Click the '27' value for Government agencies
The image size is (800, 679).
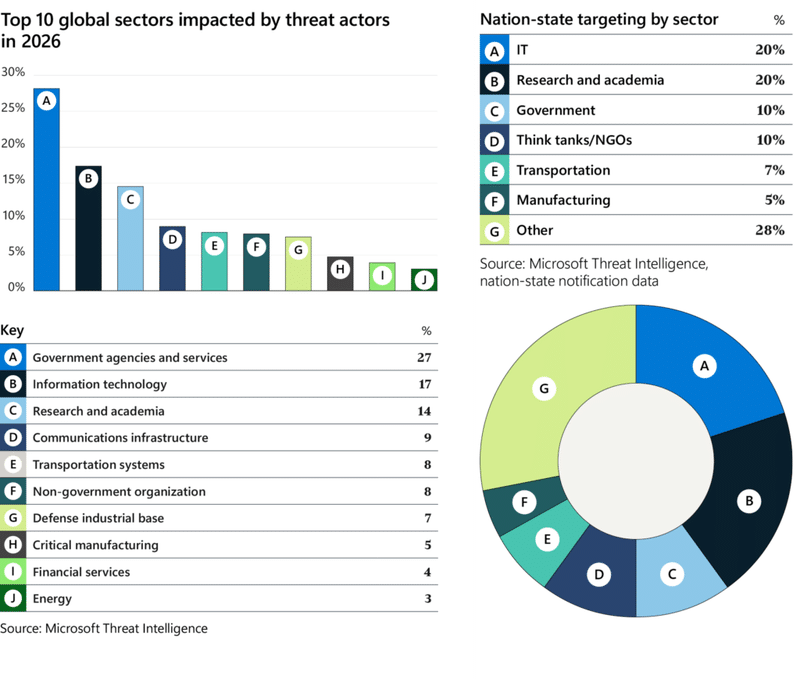point(424,358)
